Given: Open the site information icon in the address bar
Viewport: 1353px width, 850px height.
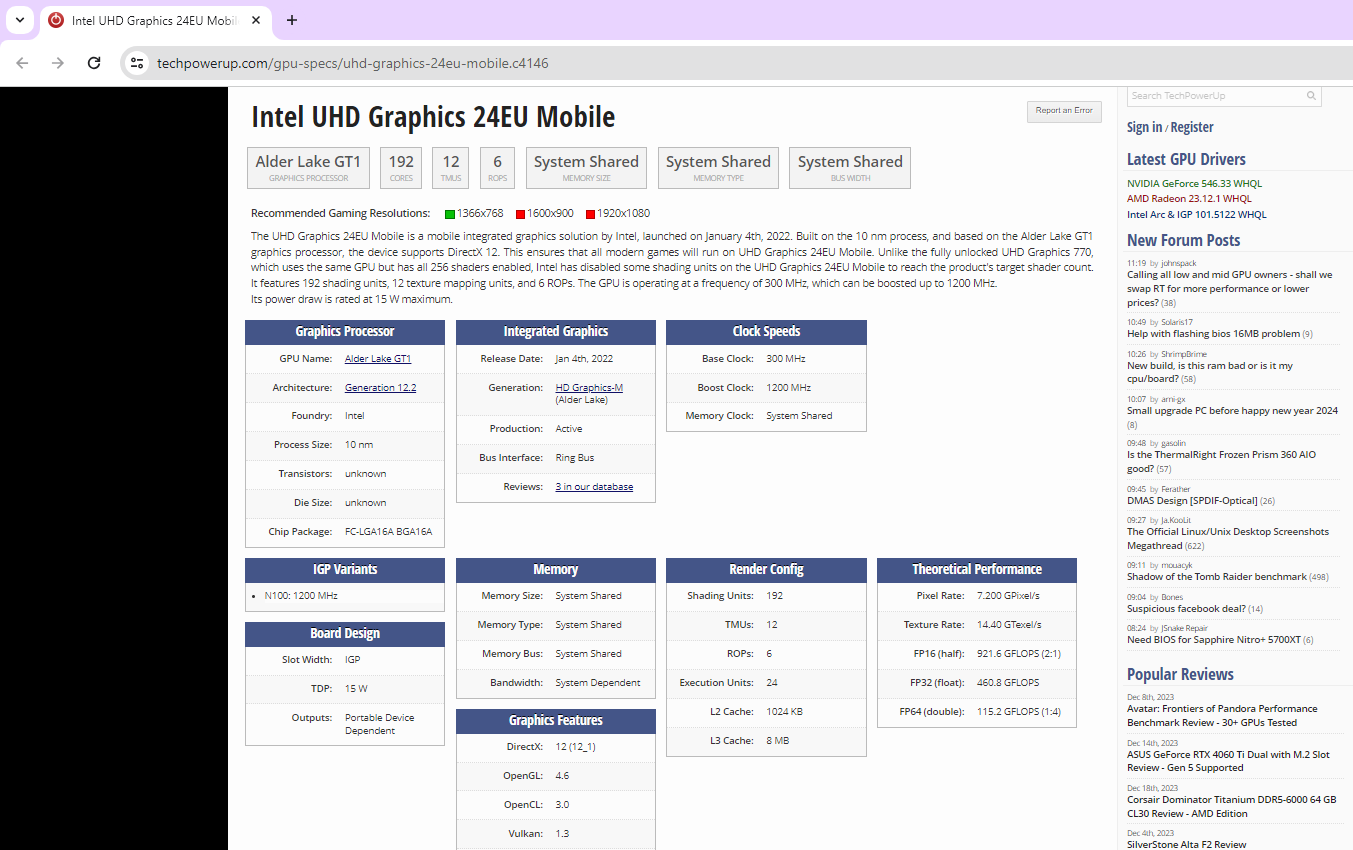Looking at the screenshot, I should [x=138, y=63].
